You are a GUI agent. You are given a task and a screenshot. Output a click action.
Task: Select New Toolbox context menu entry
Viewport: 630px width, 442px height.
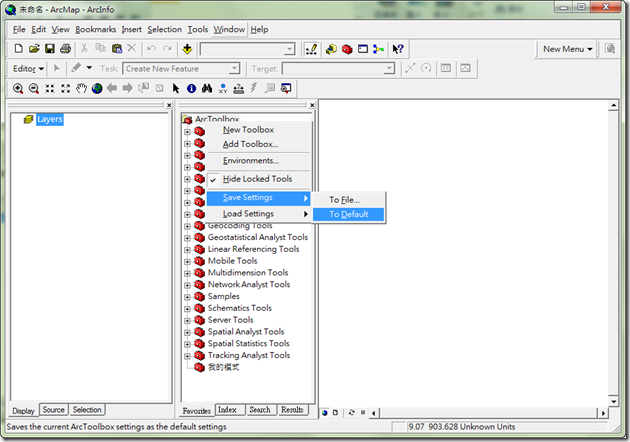(x=258, y=130)
